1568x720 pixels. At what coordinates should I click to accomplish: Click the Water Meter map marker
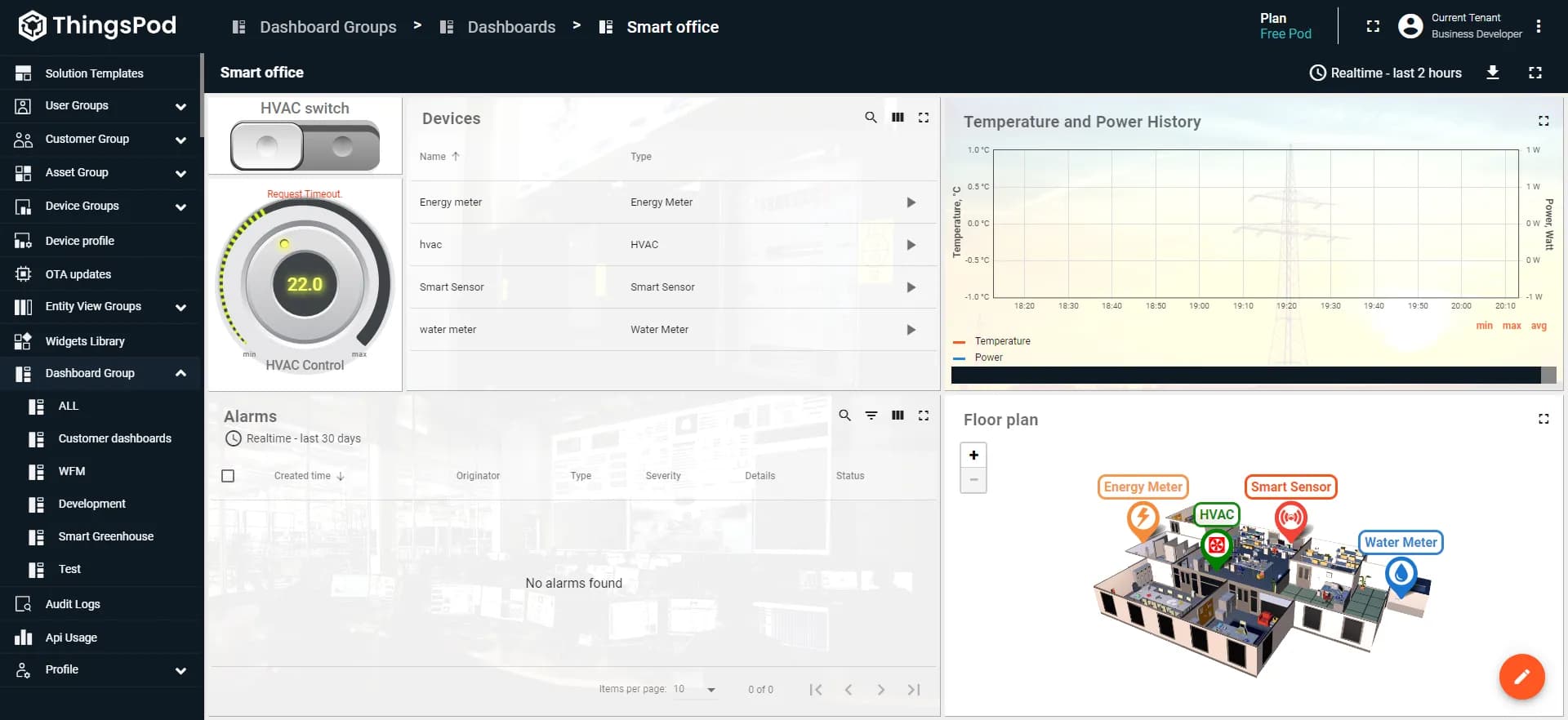click(x=1401, y=575)
